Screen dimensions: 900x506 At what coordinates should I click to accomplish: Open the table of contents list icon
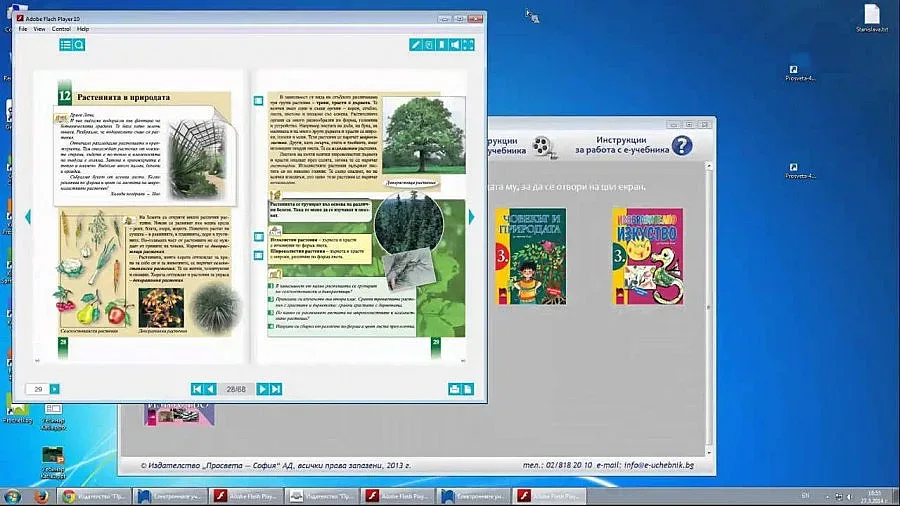point(66,44)
